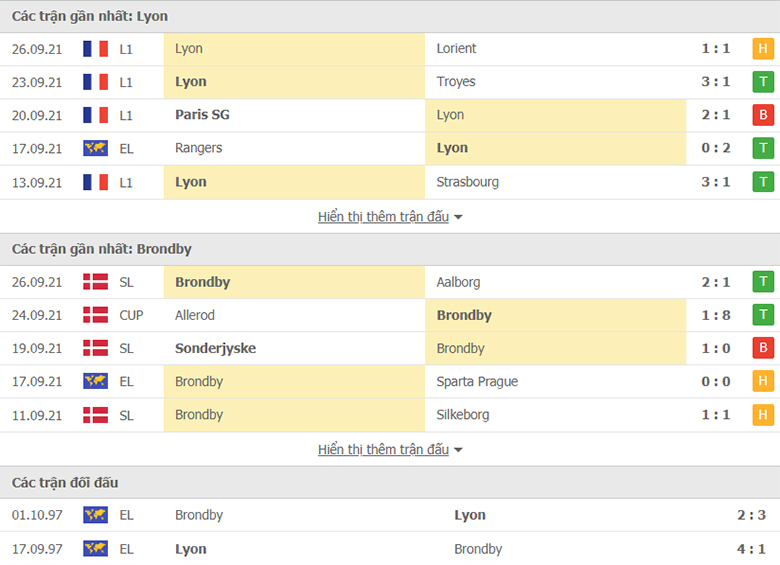The image size is (780, 565).
Task: Click red B badge for Sonderjyske match
Action: tap(763, 348)
